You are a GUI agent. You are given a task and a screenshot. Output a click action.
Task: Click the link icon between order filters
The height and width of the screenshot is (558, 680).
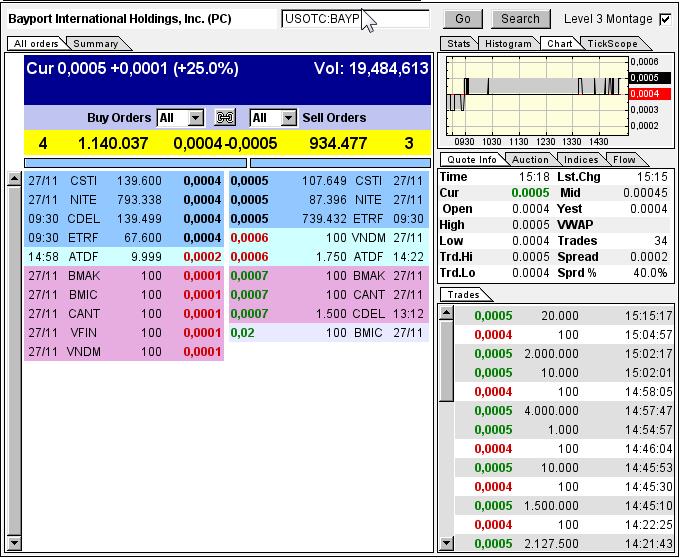click(225, 117)
